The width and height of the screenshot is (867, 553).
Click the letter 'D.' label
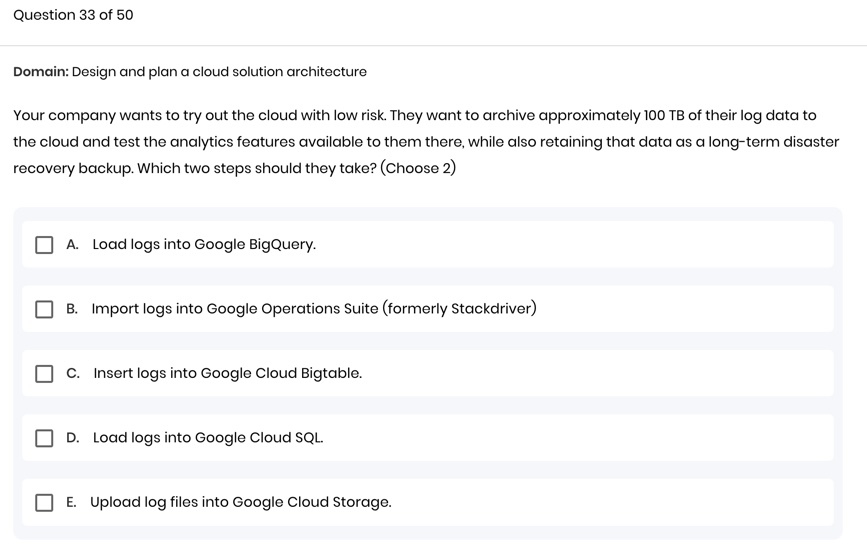(73, 438)
